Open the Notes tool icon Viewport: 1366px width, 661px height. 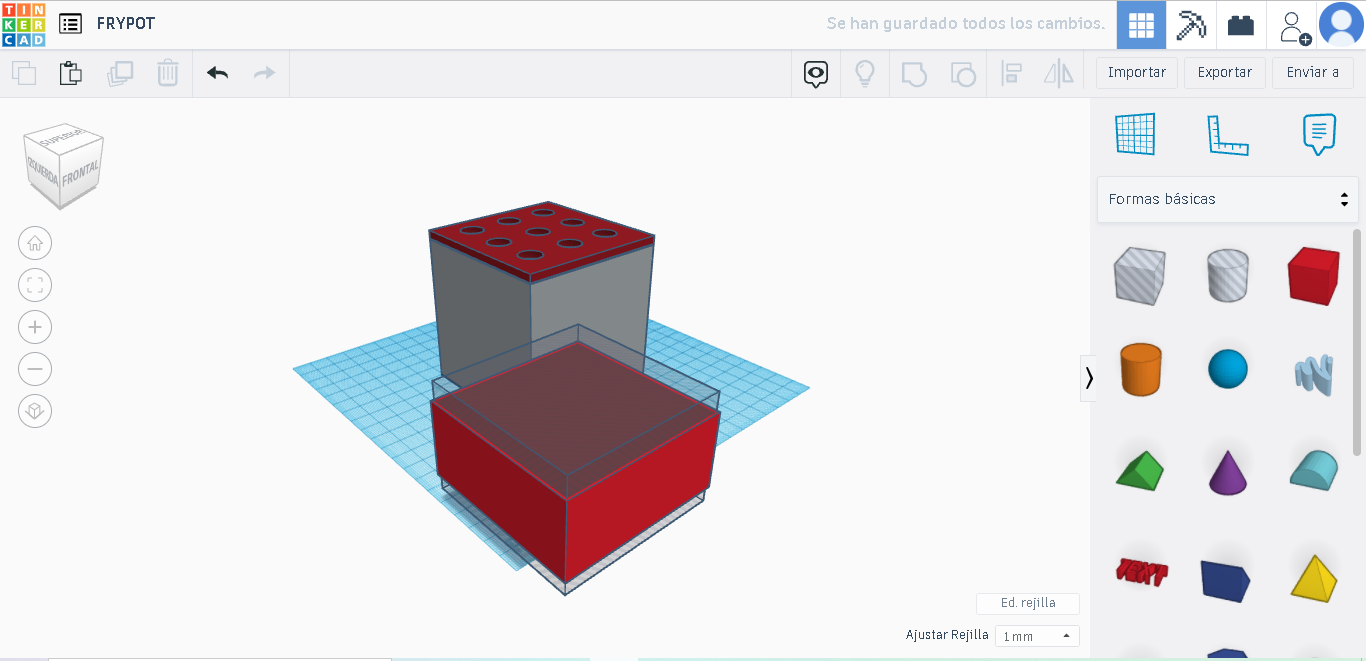pos(1319,134)
